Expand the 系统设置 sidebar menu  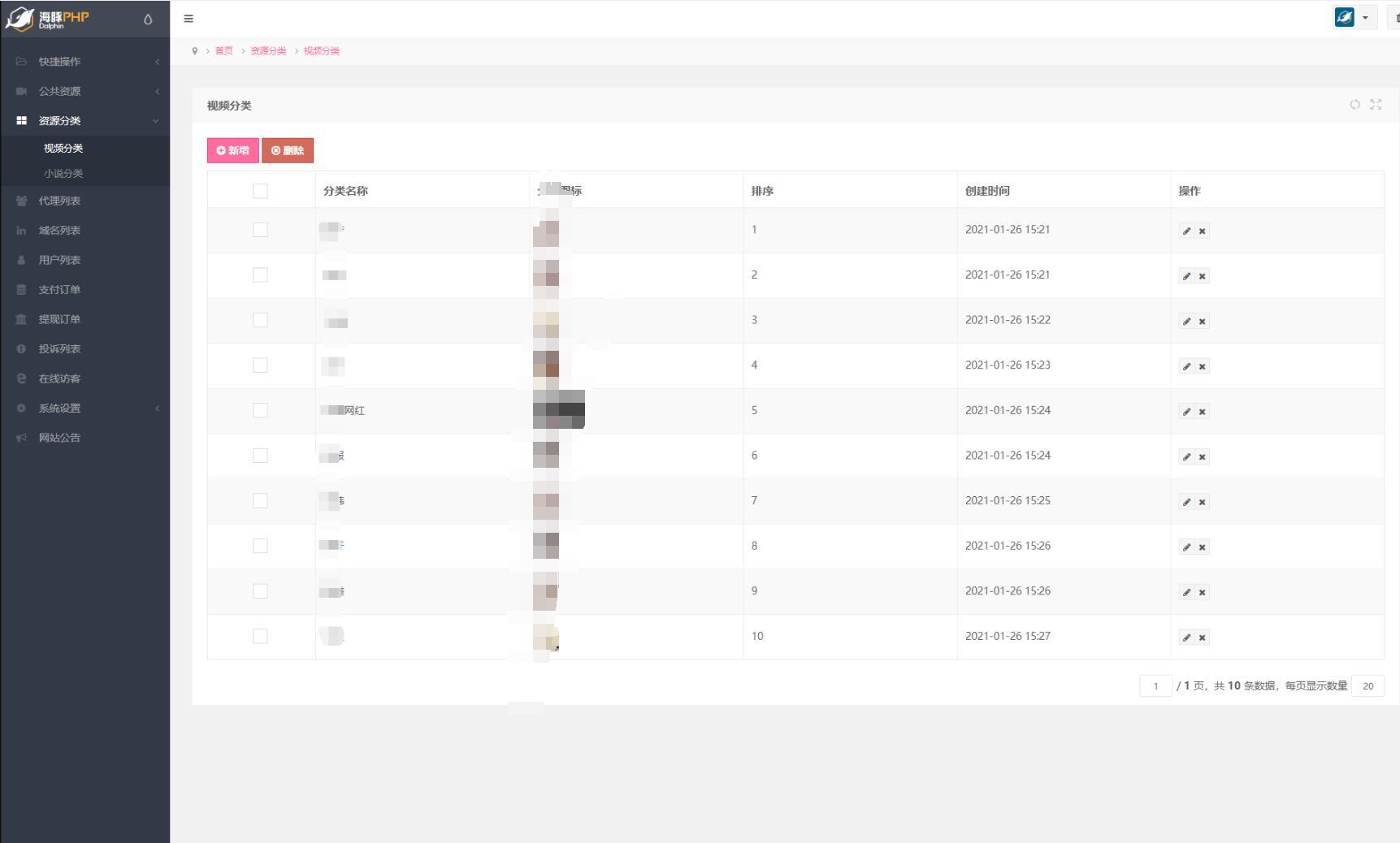tap(60, 409)
